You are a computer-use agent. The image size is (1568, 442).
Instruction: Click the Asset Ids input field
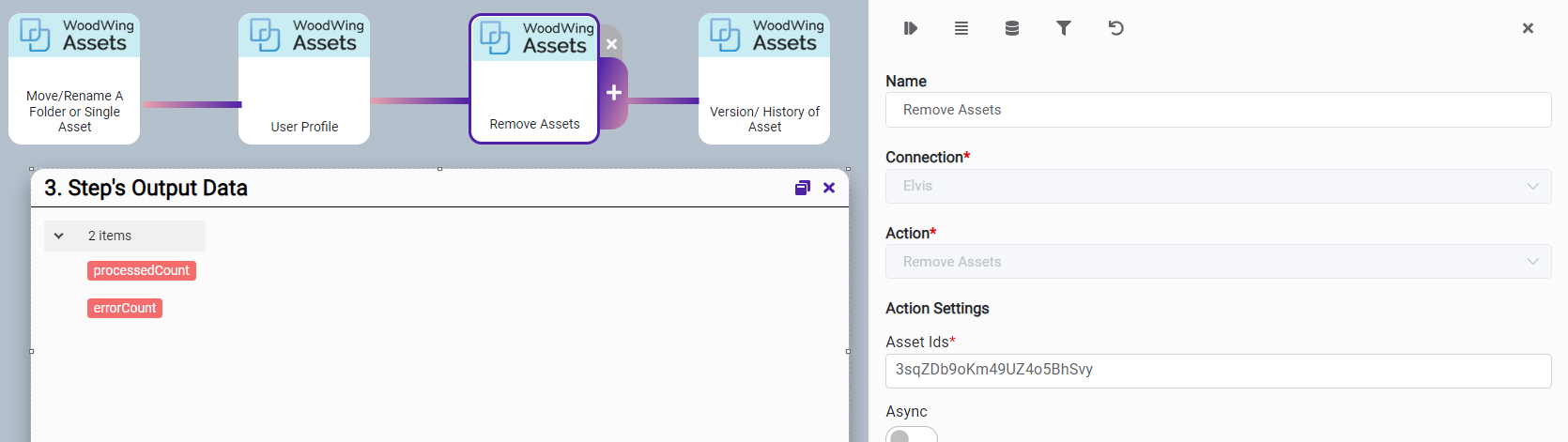click(x=1218, y=370)
